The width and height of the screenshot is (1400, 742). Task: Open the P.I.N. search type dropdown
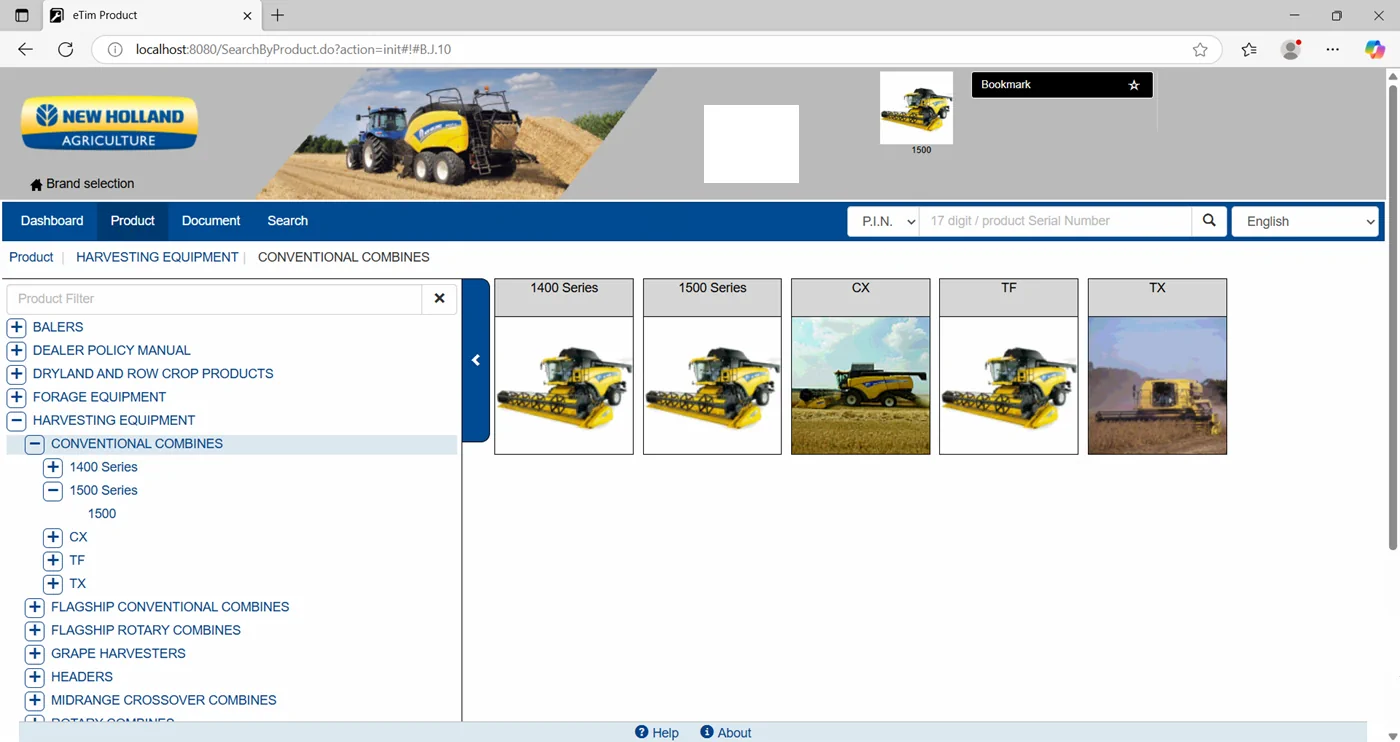point(883,221)
